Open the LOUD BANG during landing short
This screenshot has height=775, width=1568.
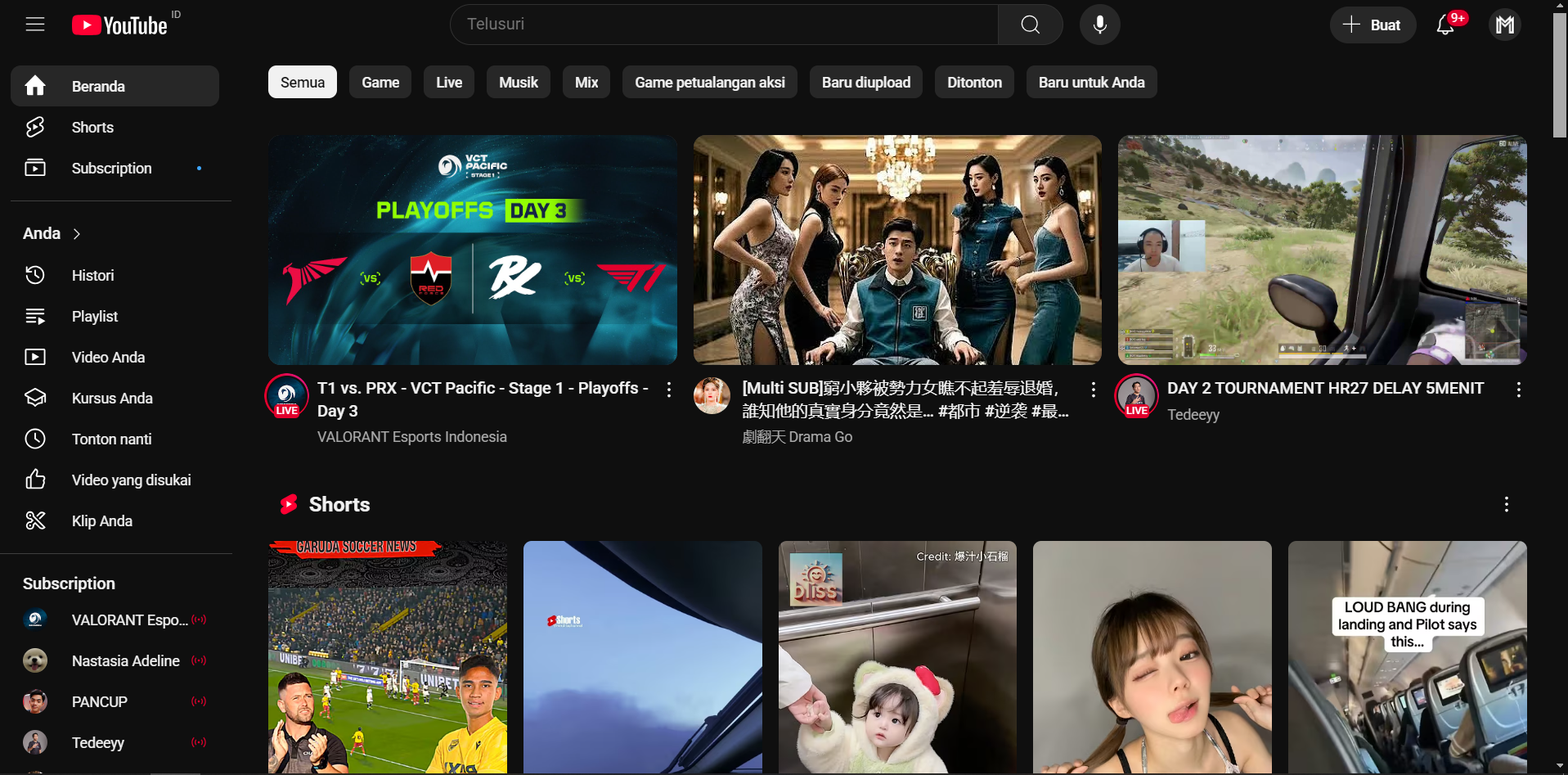point(1408,657)
